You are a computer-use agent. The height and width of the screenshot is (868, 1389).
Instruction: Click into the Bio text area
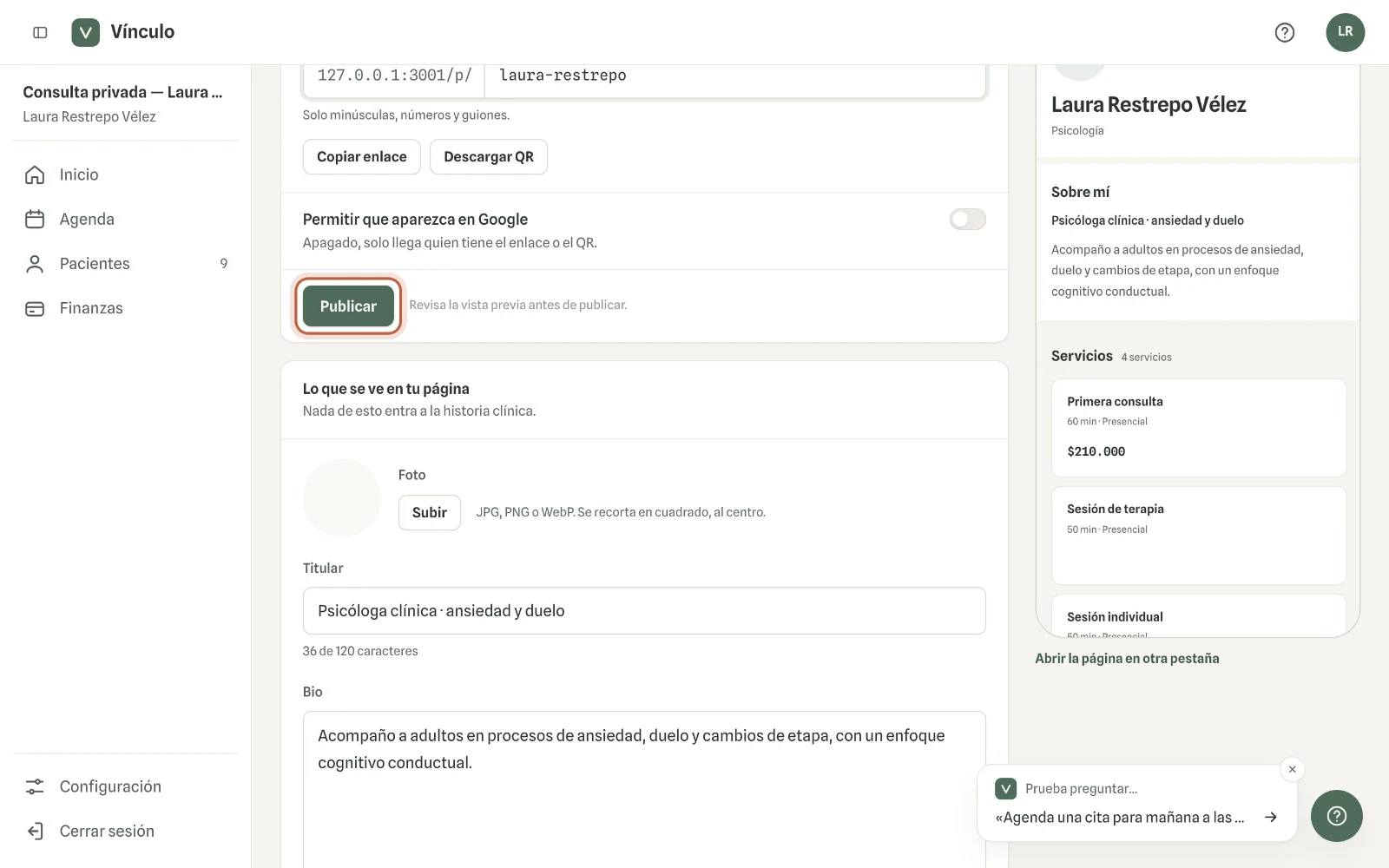coord(644,790)
